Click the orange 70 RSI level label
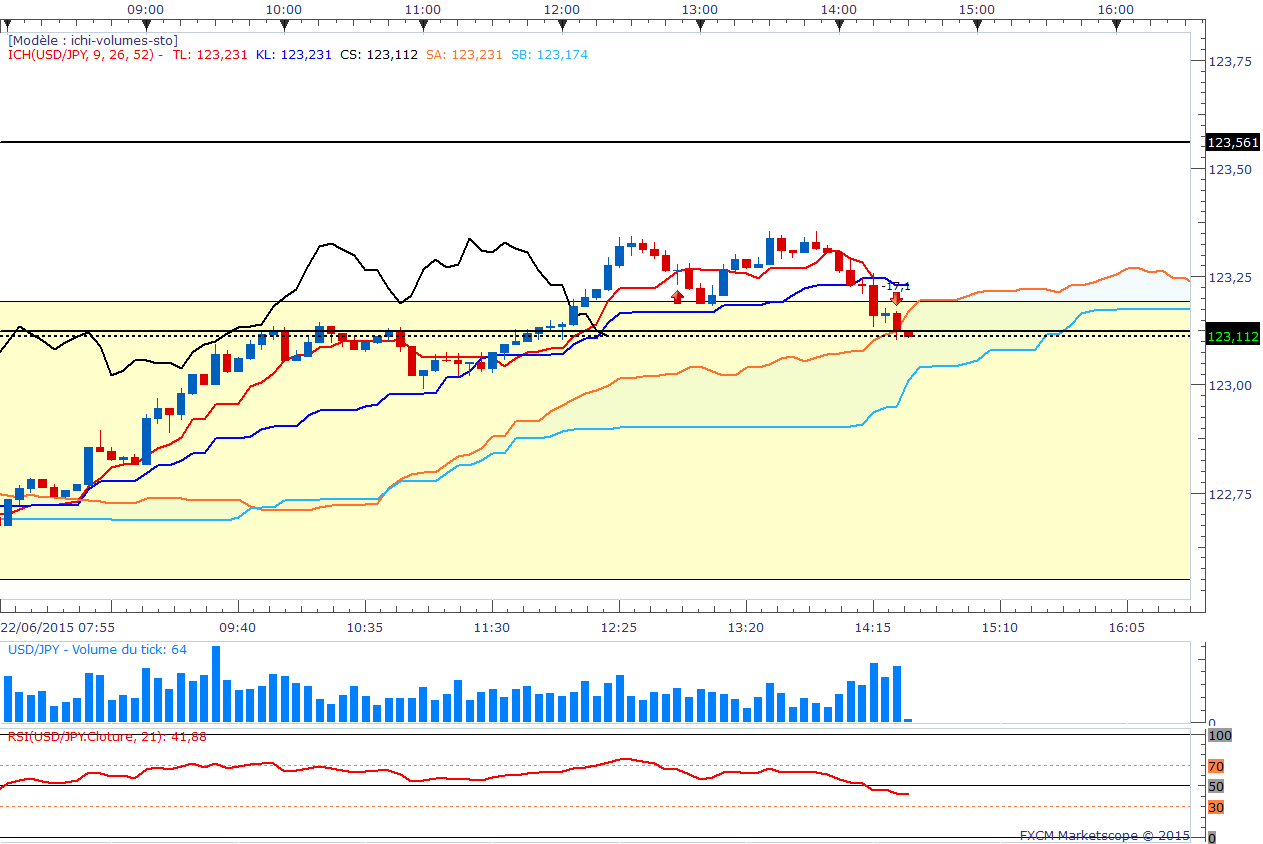Viewport: 1263px width, 844px height. click(x=1216, y=767)
